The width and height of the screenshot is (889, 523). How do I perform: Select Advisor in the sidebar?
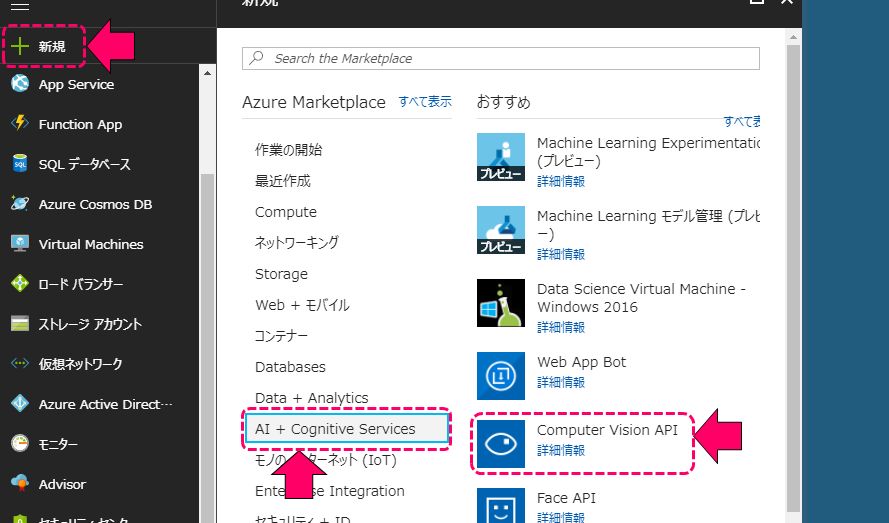pyautogui.click(x=62, y=484)
